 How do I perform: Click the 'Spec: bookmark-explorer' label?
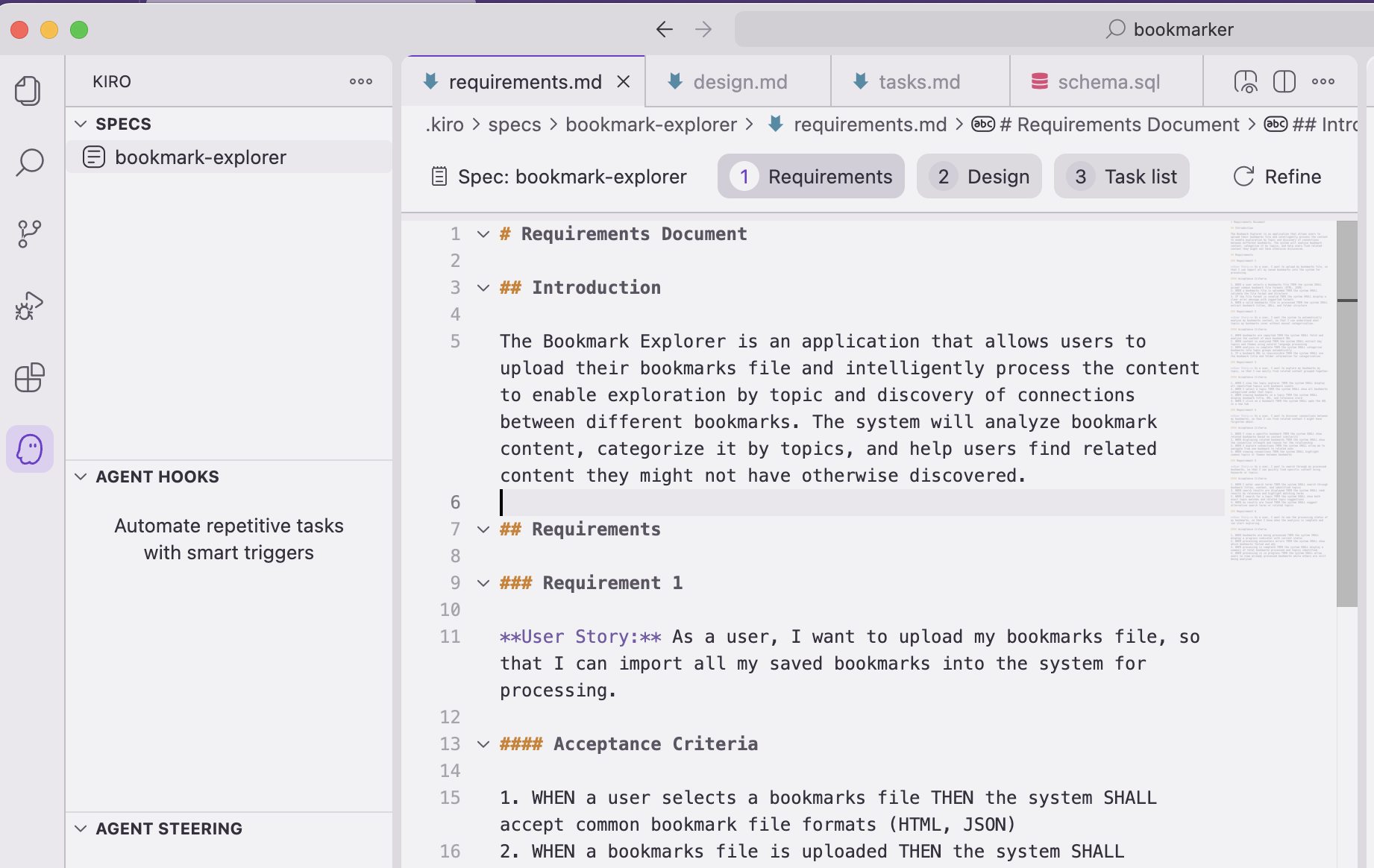(572, 177)
